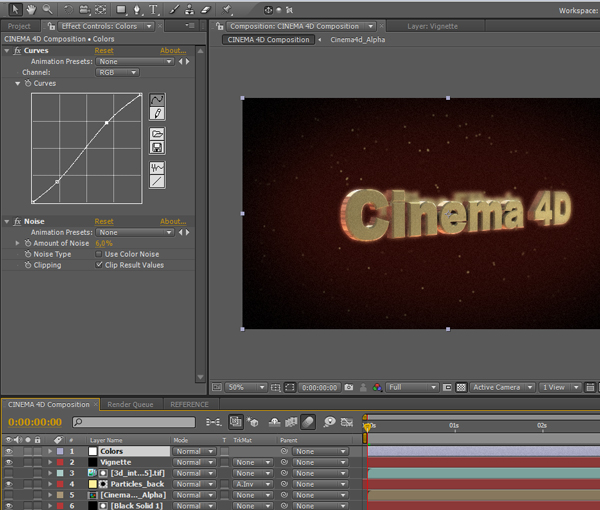Screen dimensions: 600x510
Task: Save the current curve to file
Action: point(157,148)
